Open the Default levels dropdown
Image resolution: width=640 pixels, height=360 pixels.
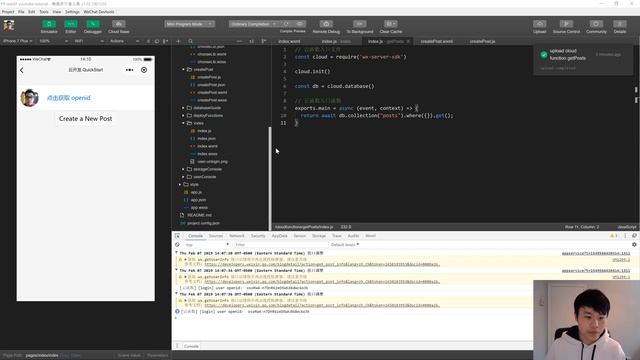(x=345, y=245)
